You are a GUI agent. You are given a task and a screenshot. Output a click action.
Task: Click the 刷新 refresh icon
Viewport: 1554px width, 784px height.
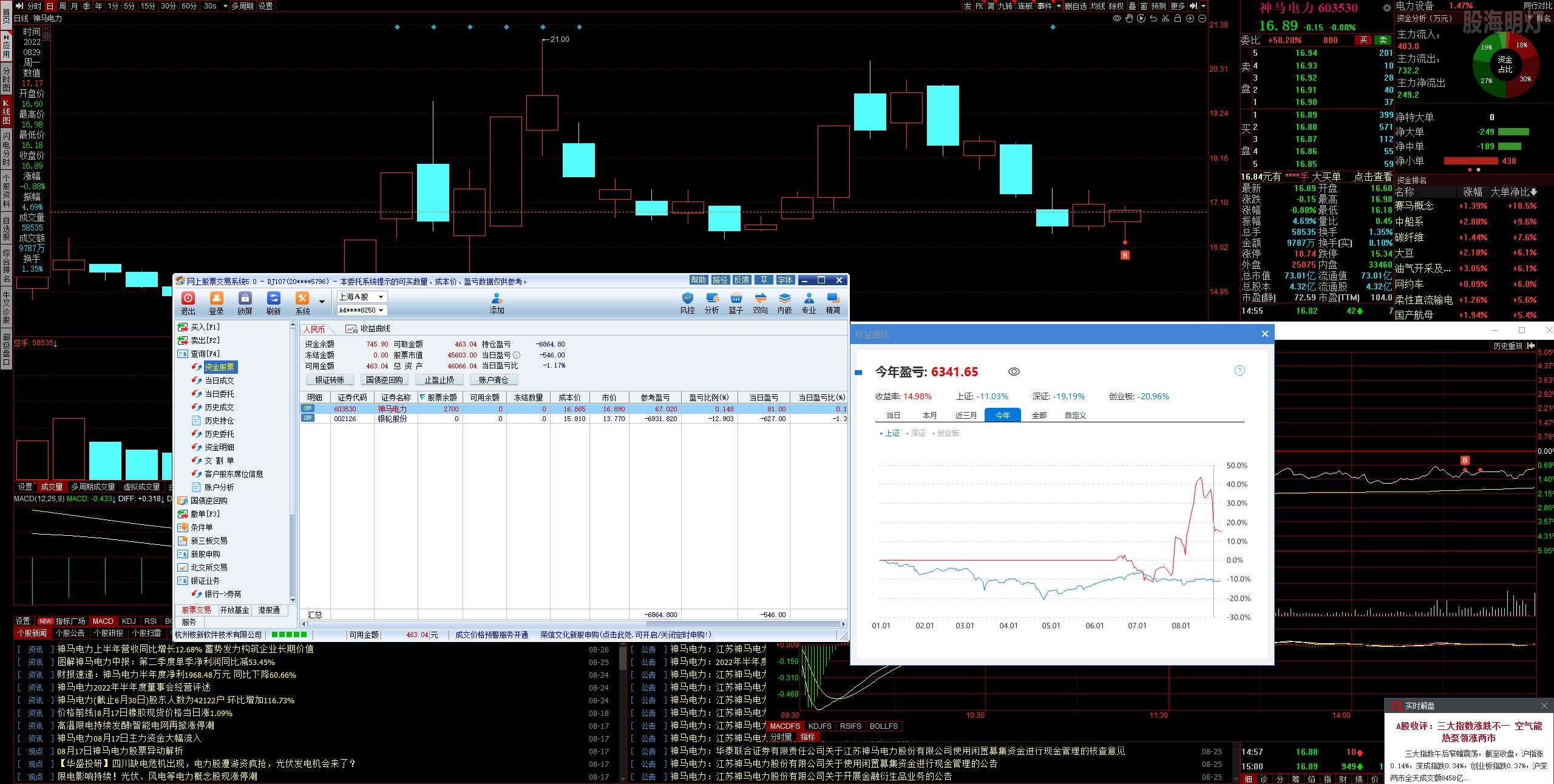coord(274,303)
